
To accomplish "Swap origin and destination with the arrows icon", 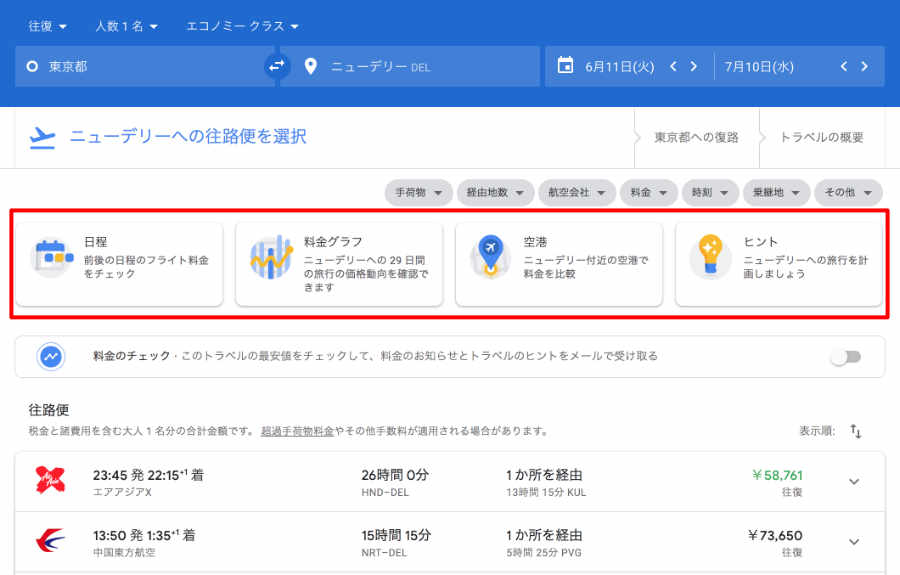I will [277, 67].
